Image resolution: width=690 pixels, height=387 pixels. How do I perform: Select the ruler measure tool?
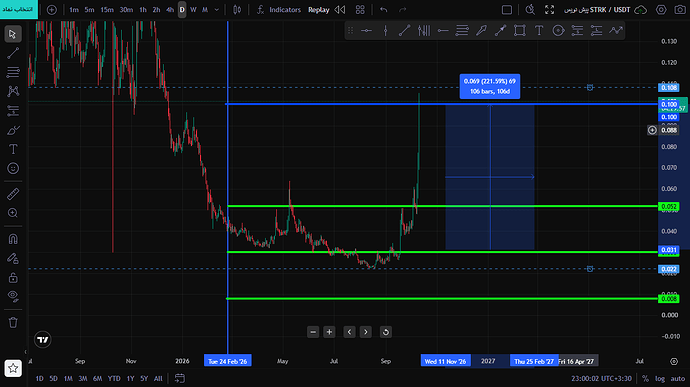pyautogui.click(x=13, y=194)
